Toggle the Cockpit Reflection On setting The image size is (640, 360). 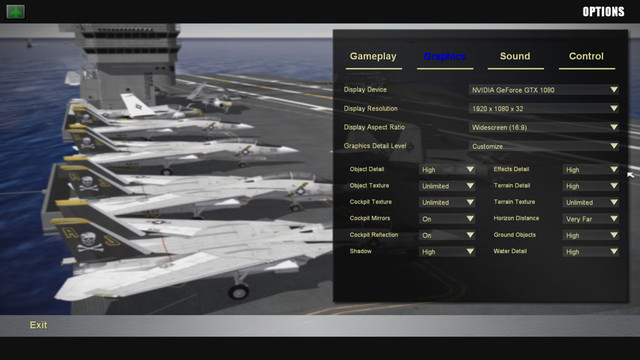click(447, 235)
